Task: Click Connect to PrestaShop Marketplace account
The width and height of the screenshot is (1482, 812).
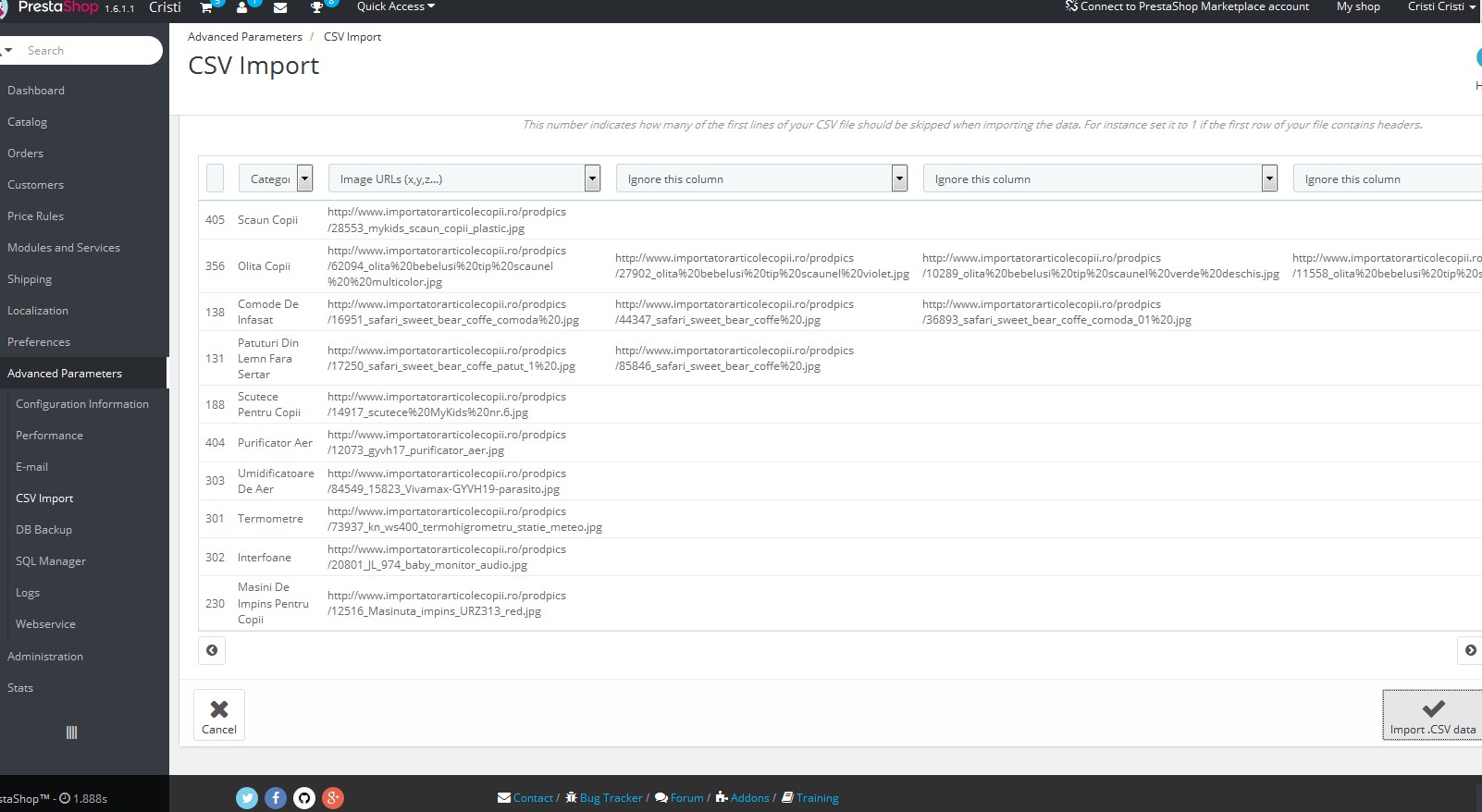Action: coord(1187,6)
